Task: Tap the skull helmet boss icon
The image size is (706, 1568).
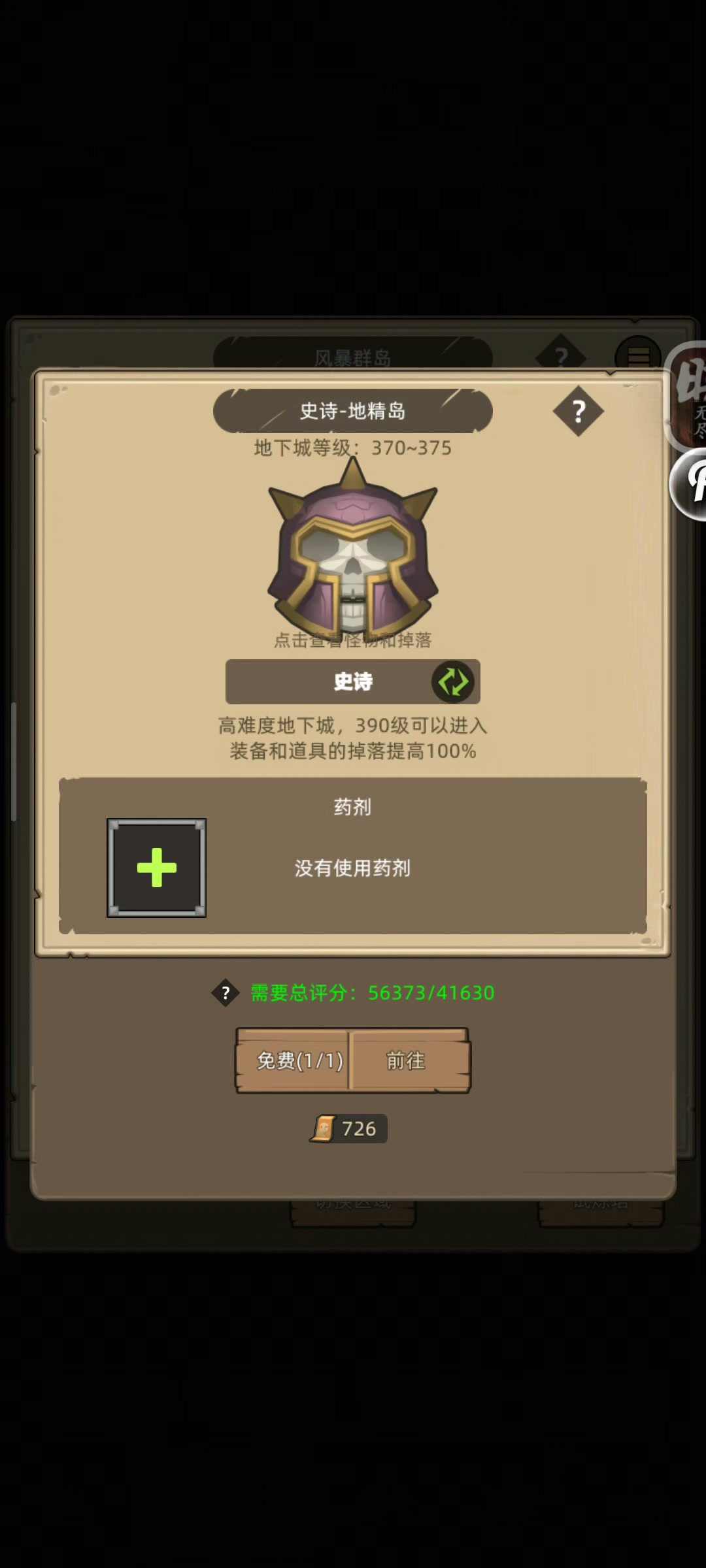Action: click(x=353, y=549)
